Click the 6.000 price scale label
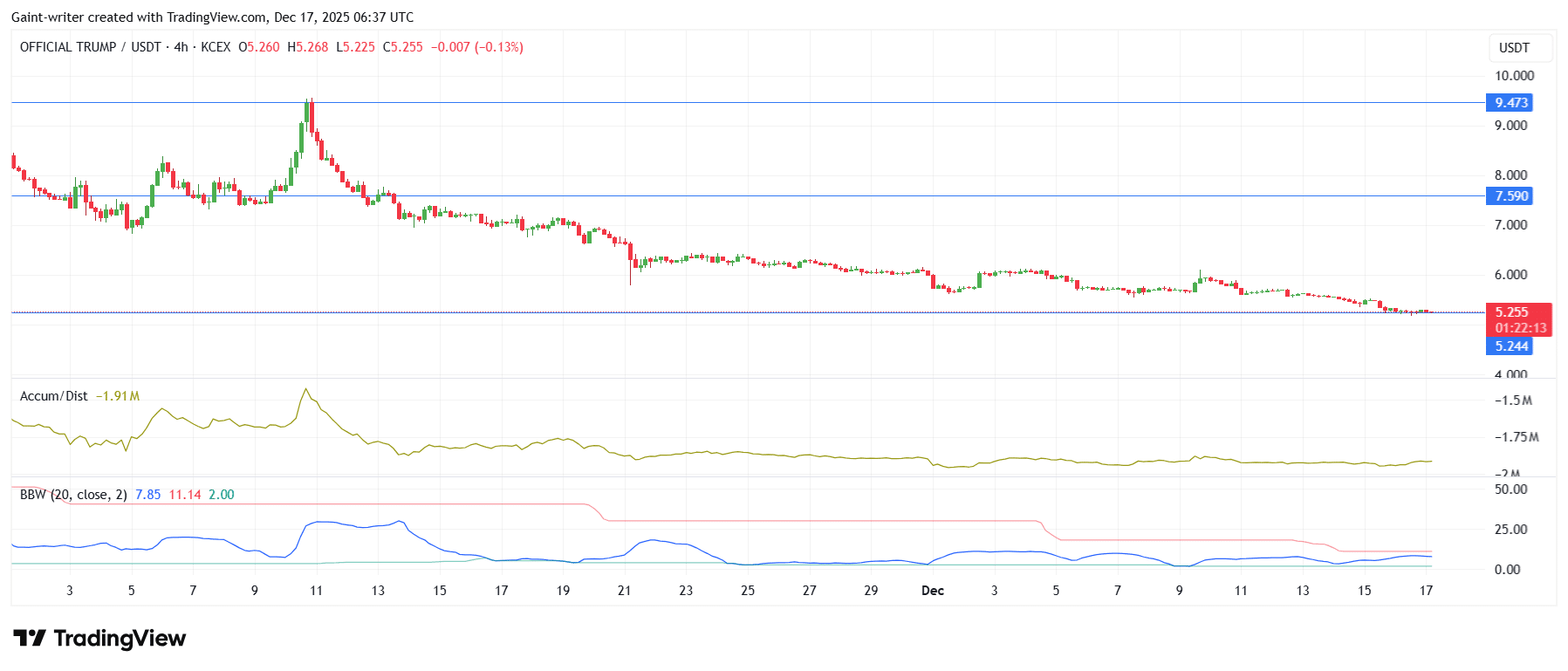Viewport: 1568px width, 671px height. tap(1511, 275)
